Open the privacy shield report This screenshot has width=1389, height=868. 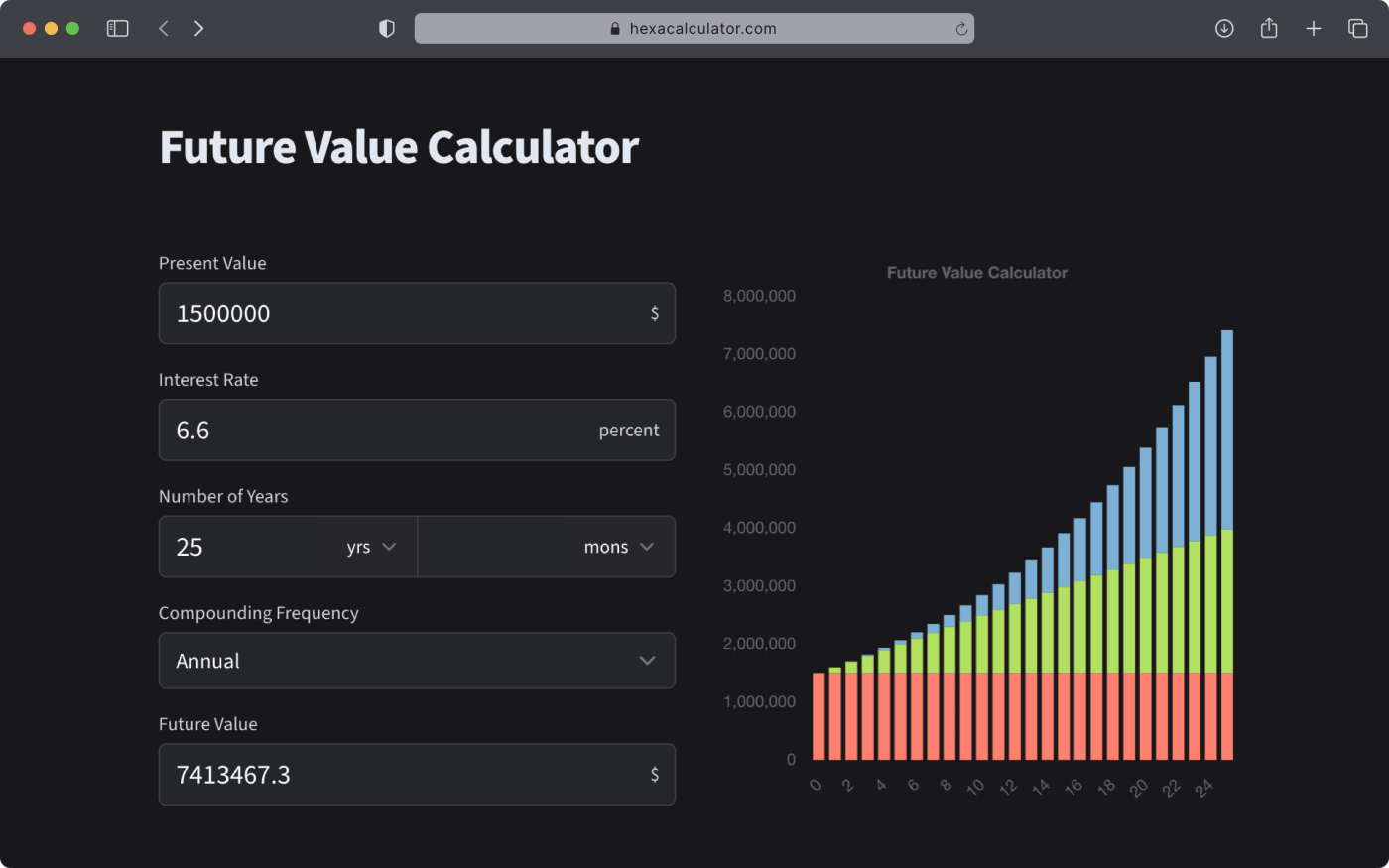[386, 28]
